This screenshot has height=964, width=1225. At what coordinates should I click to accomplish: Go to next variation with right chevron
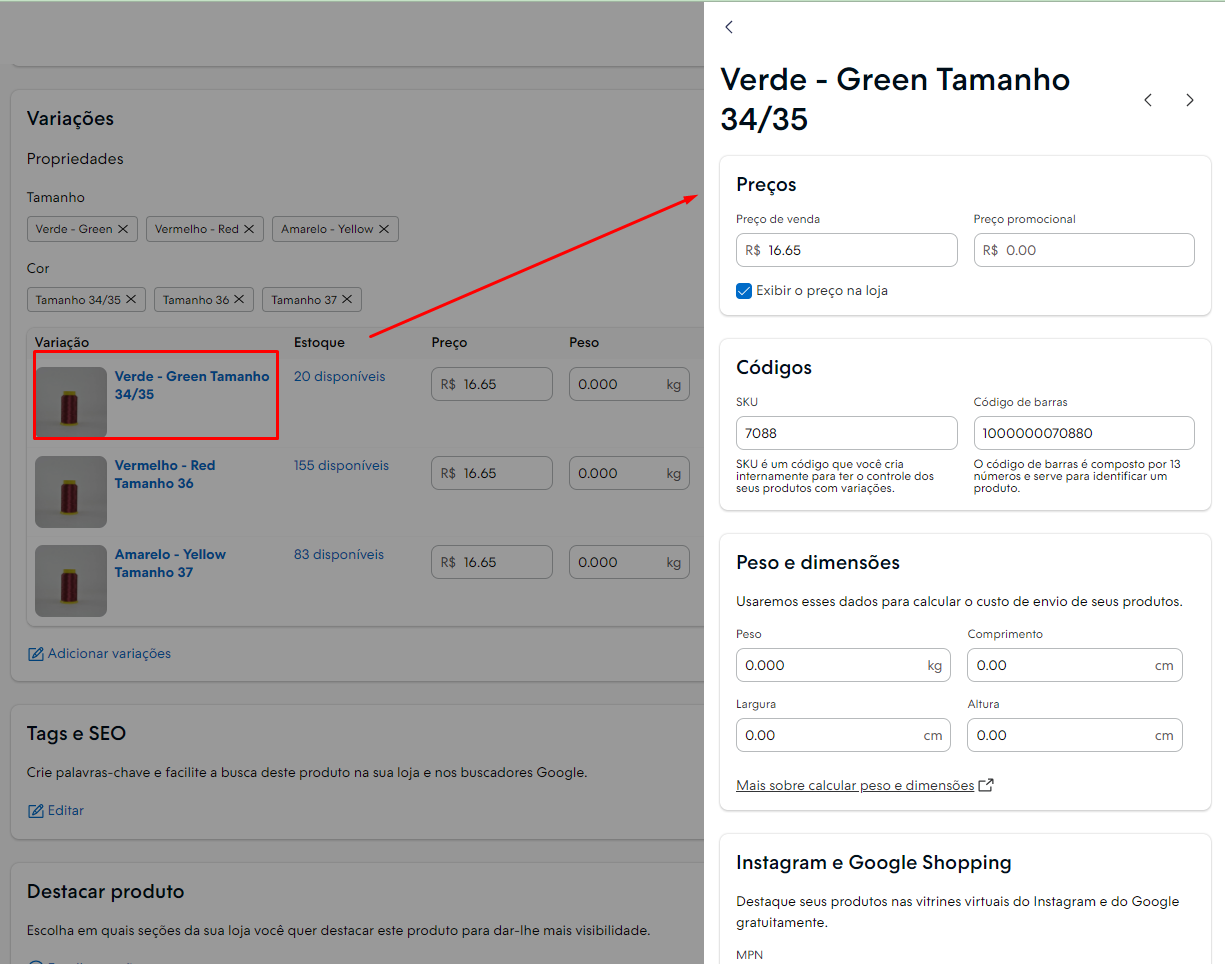pyautogui.click(x=1190, y=100)
